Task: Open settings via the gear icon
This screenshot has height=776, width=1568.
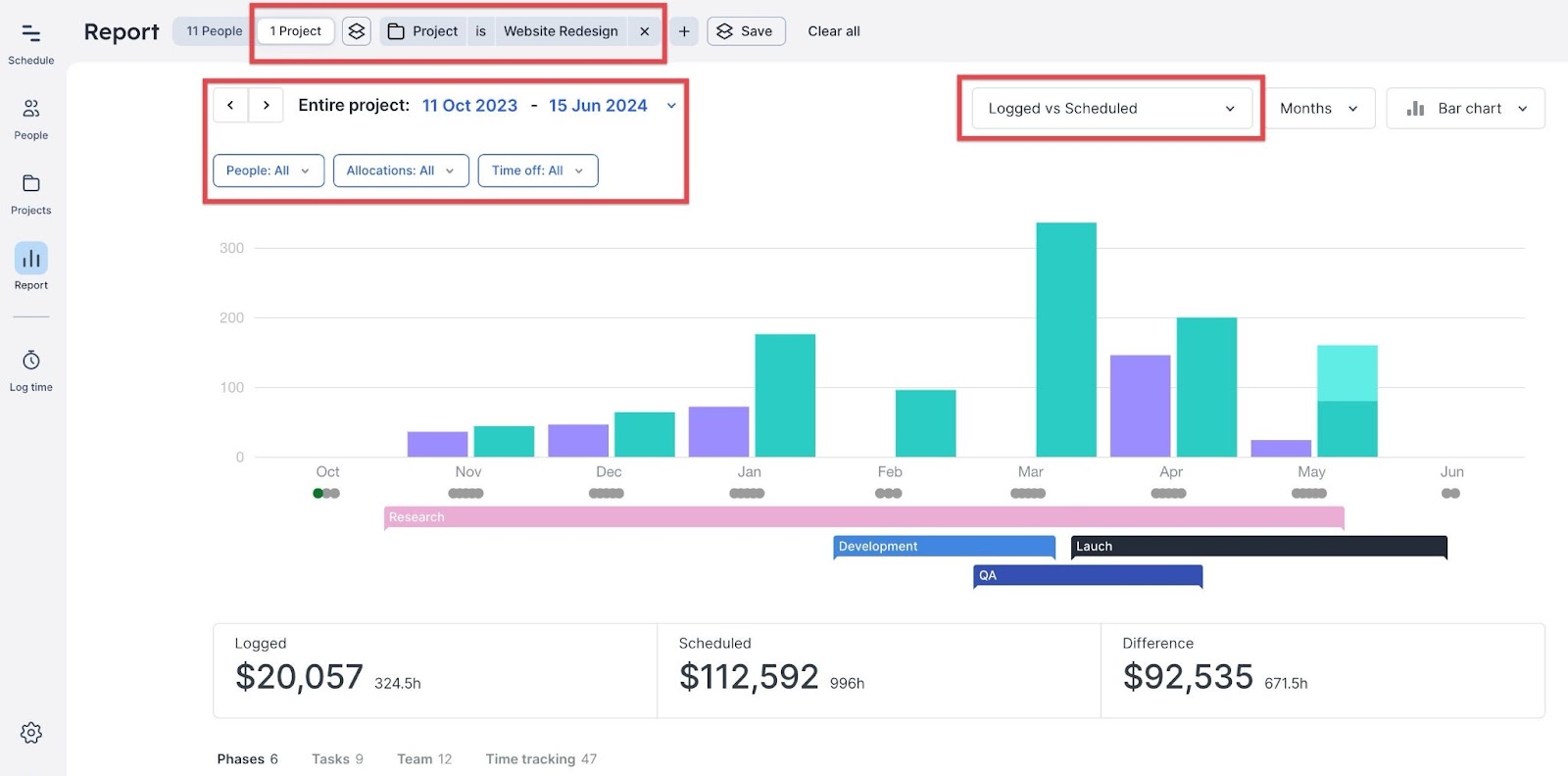Action: 30,733
